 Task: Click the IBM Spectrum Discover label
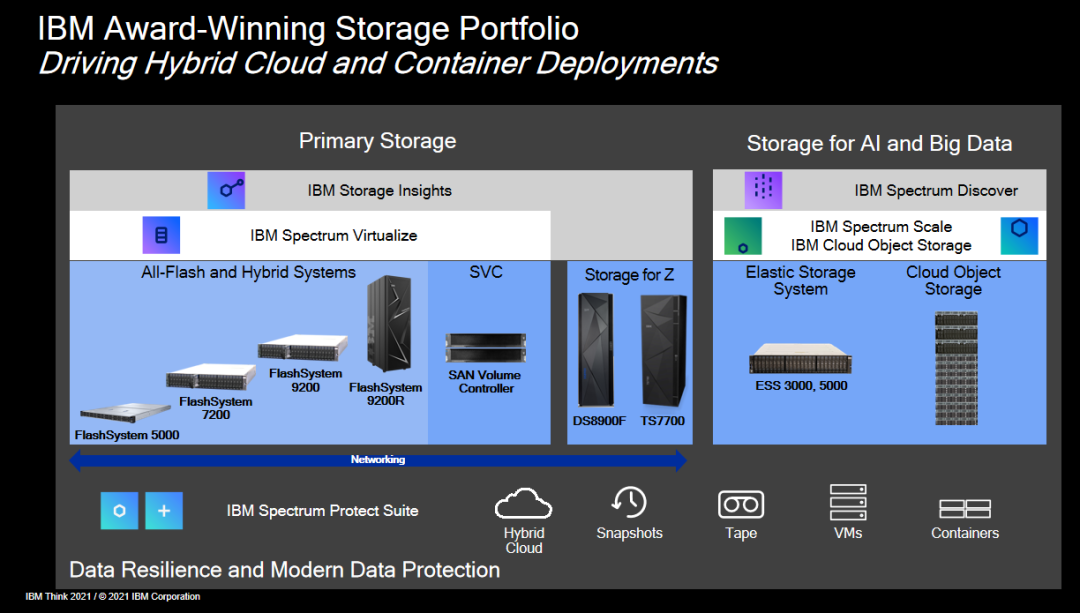pyautogui.click(x=936, y=191)
